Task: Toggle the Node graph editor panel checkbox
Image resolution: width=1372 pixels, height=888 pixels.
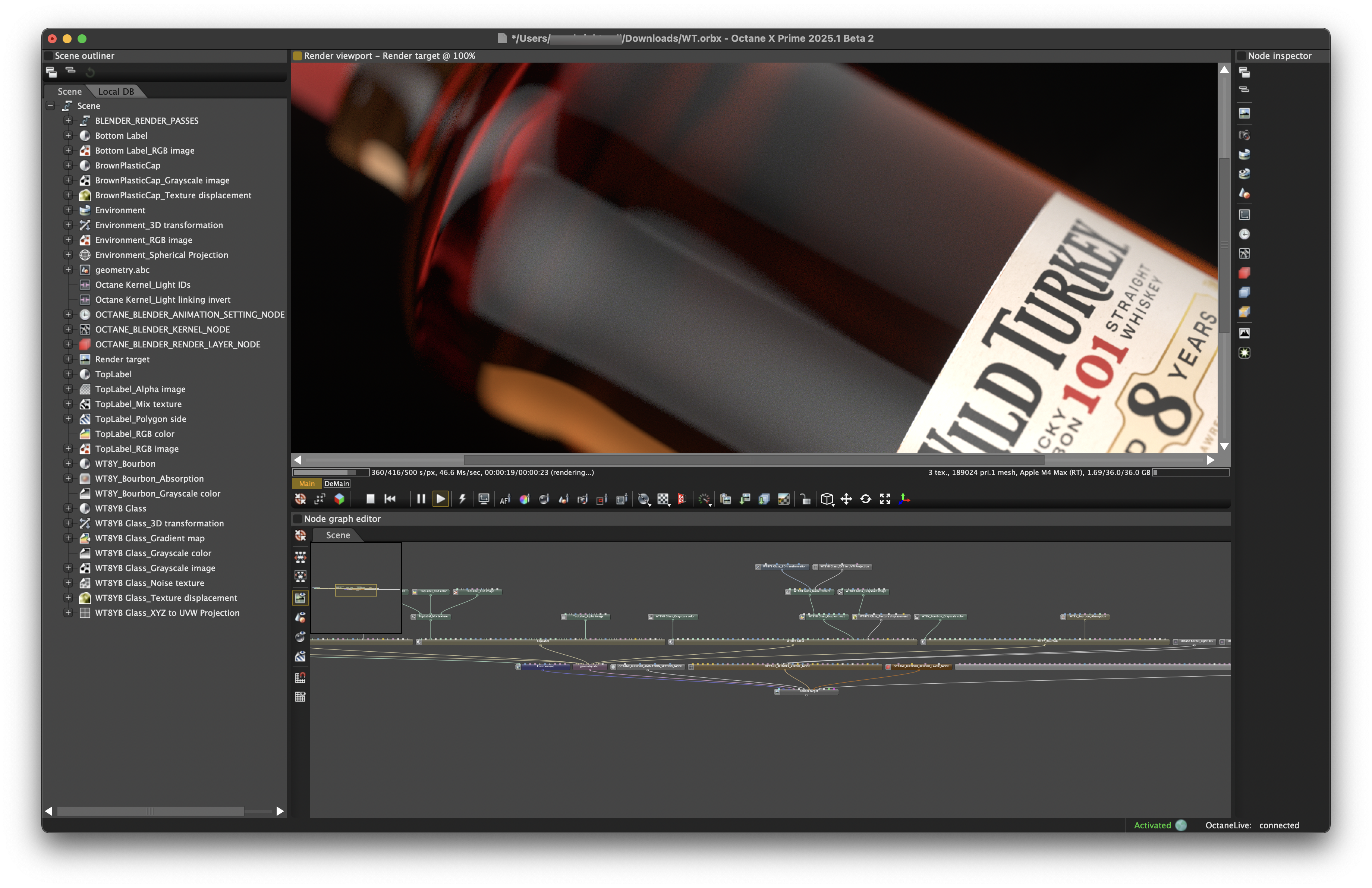Action: 298,519
